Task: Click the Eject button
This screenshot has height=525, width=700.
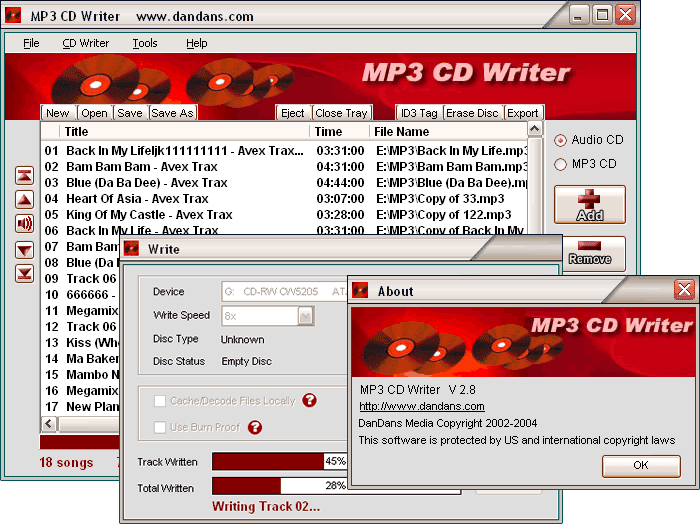Action: [x=293, y=113]
